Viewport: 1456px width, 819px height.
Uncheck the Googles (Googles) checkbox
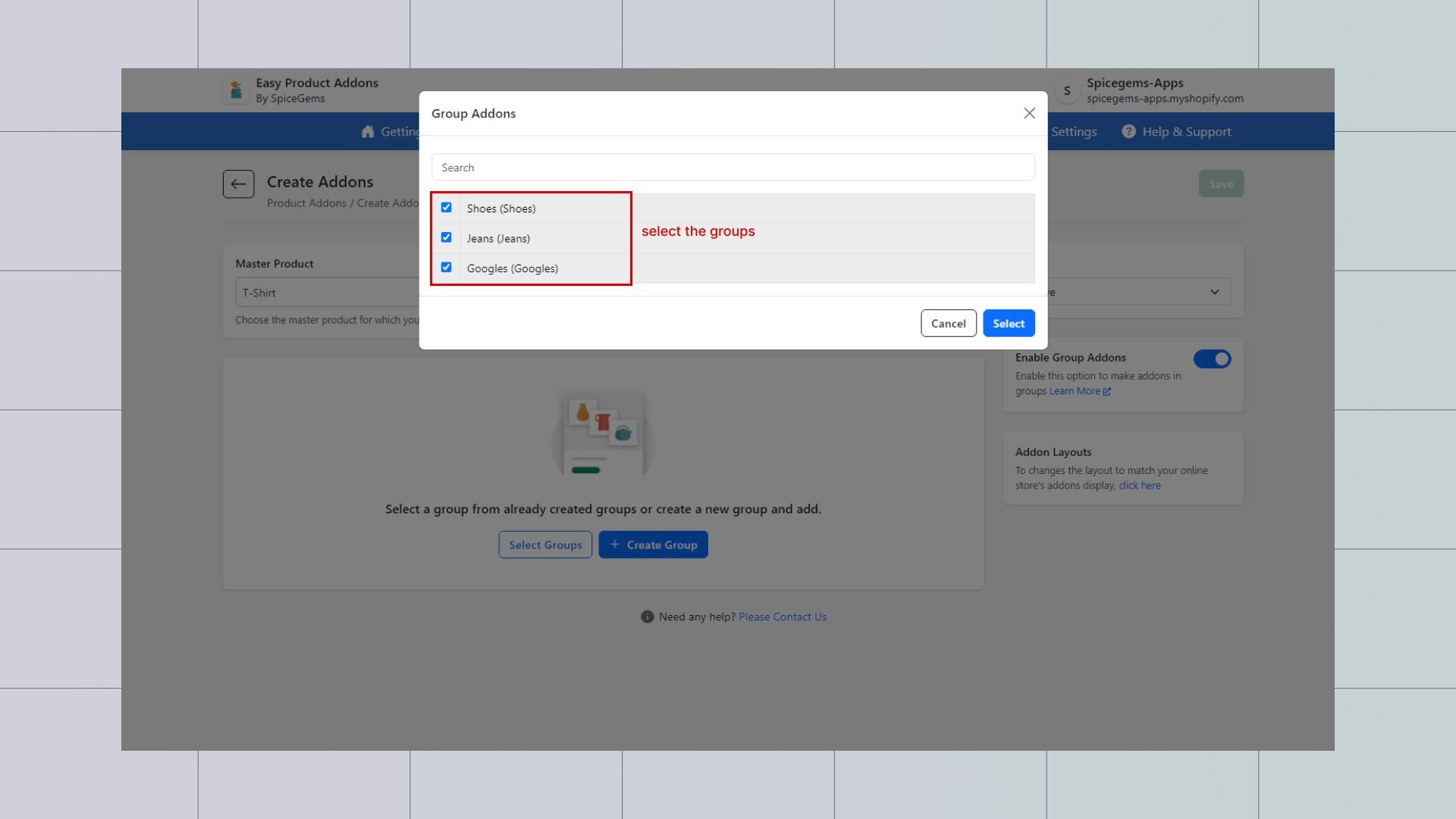click(446, 268)
